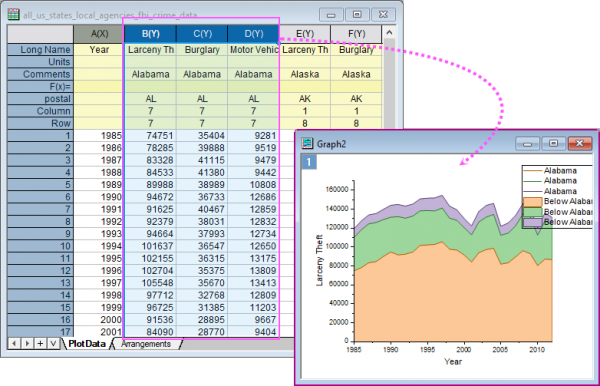Click cell with value 9281
The width and height of the screenshot is (600, 386).
pos(253,135)
